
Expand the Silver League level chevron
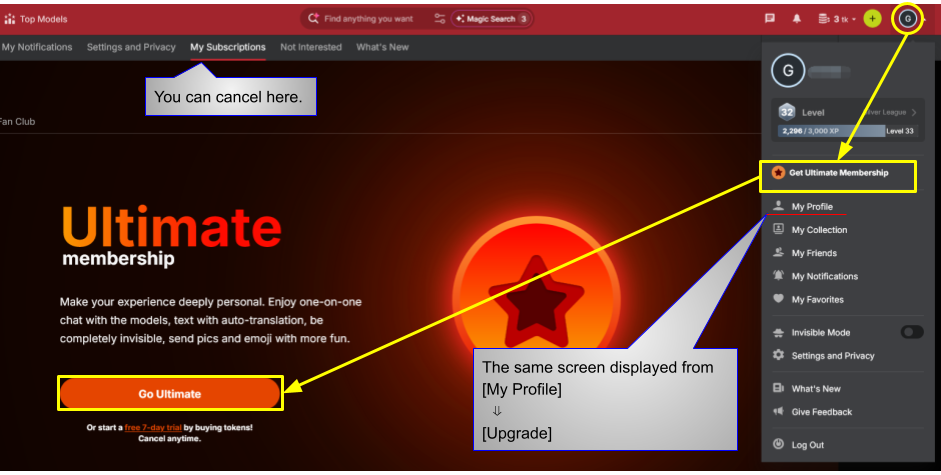click(x=913, y=112)
